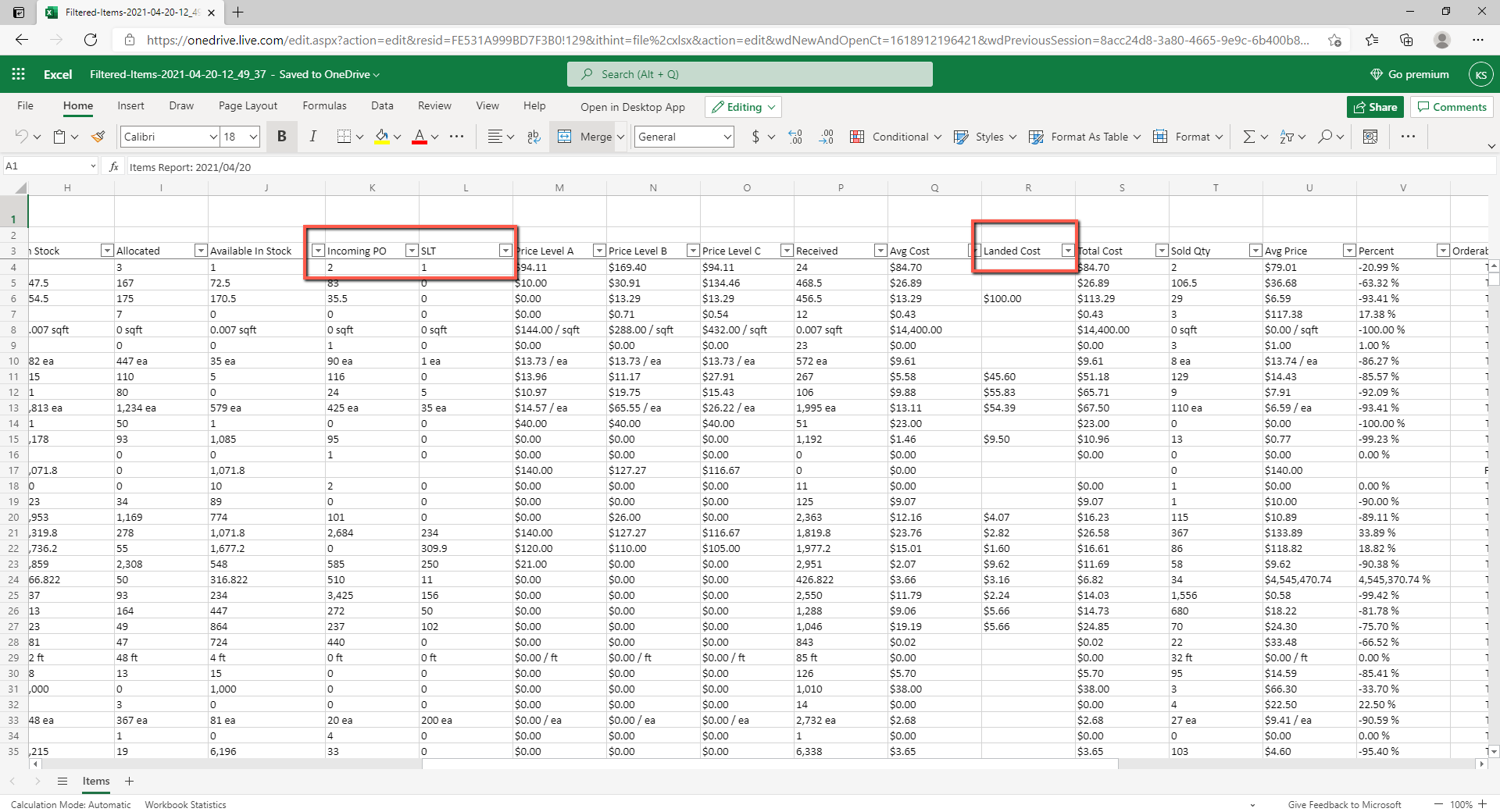The image size is (1500, 812).
Task: Click the green Share button
Action: click(x=1375, y=107)
